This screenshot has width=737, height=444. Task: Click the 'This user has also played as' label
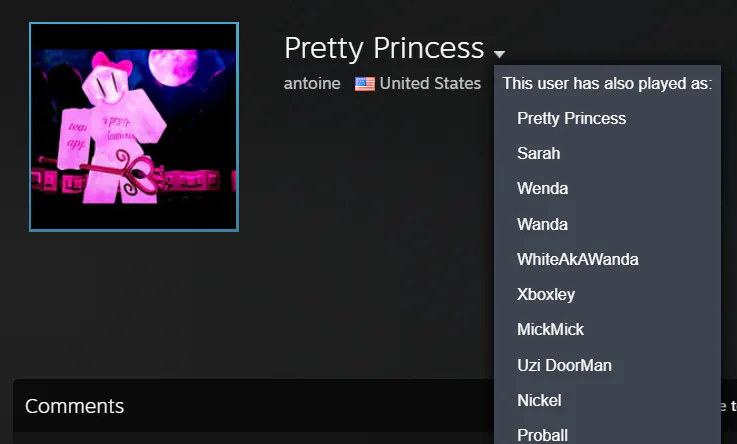point(607,83)
